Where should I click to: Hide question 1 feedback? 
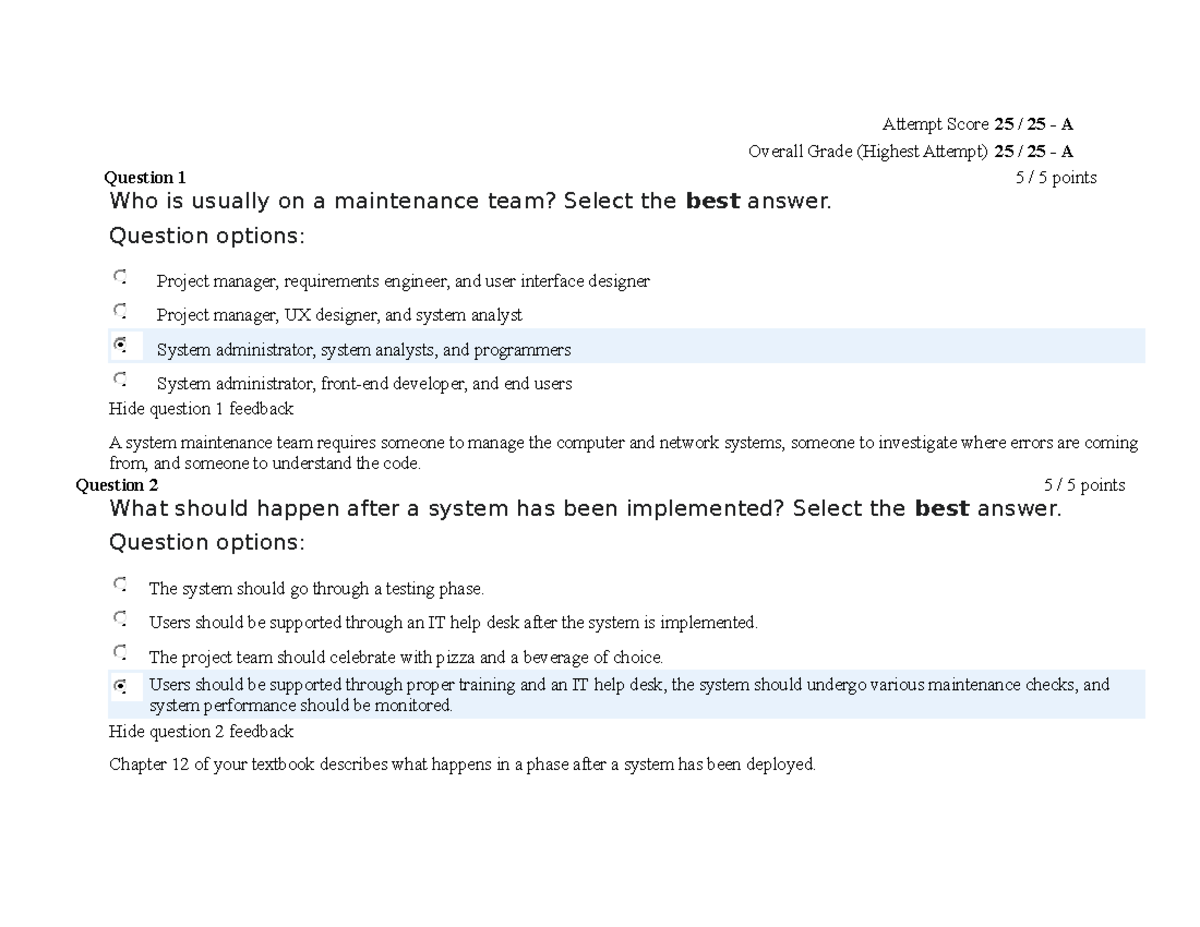[x=201, y=409]
